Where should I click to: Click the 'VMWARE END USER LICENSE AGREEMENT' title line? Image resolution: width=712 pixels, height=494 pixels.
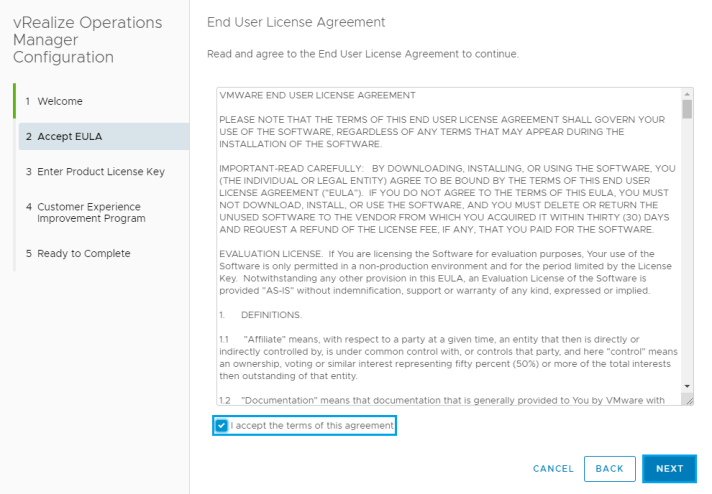[317, 95]
